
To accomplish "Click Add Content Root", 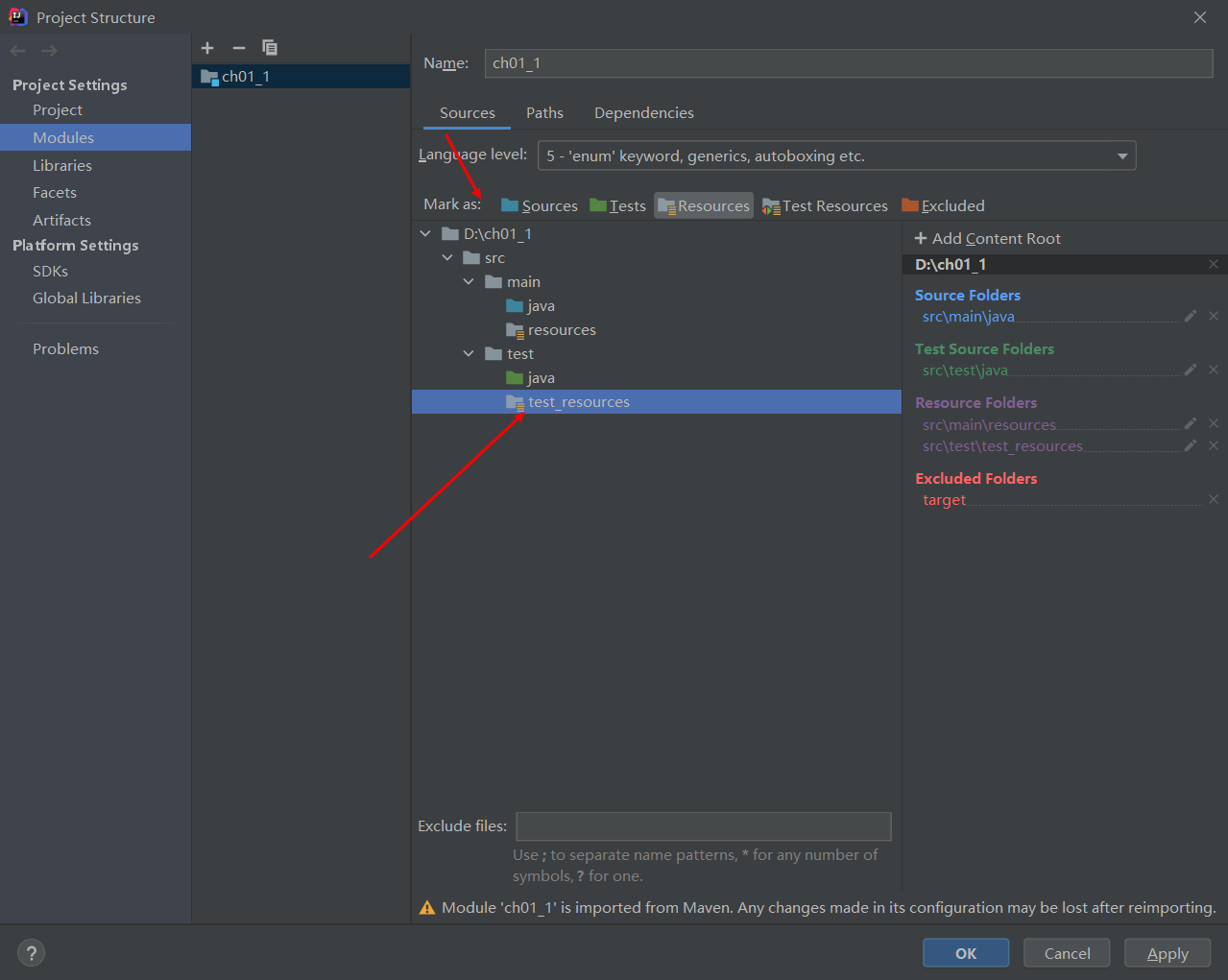I will (x=987, y=238).
